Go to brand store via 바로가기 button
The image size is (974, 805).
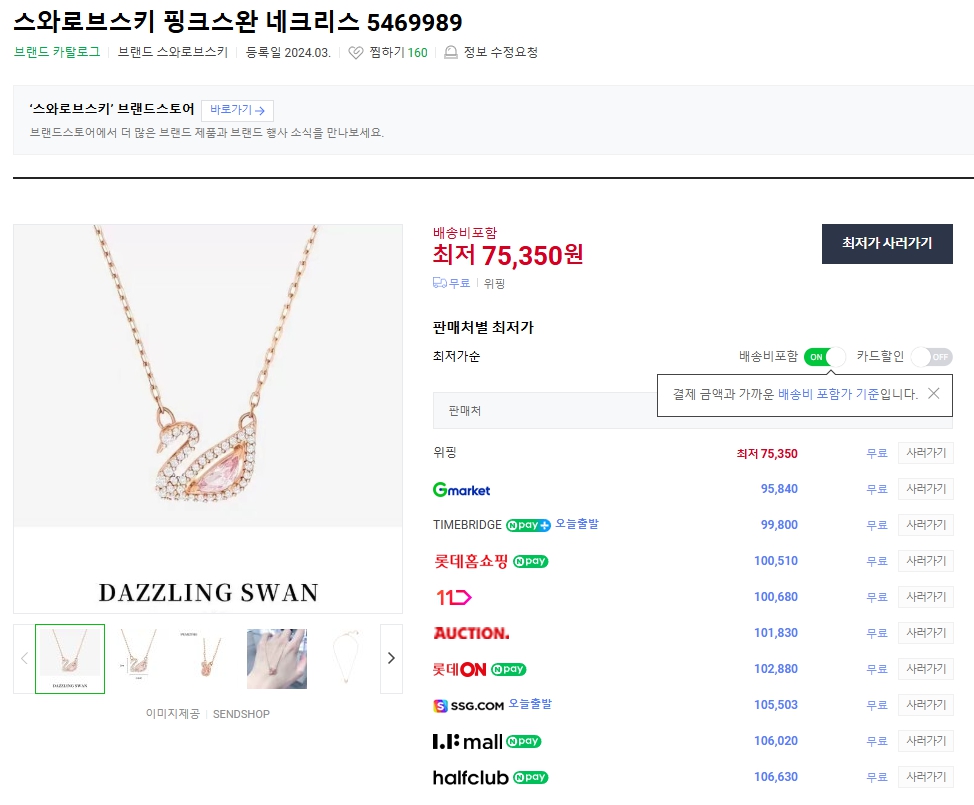237,110
